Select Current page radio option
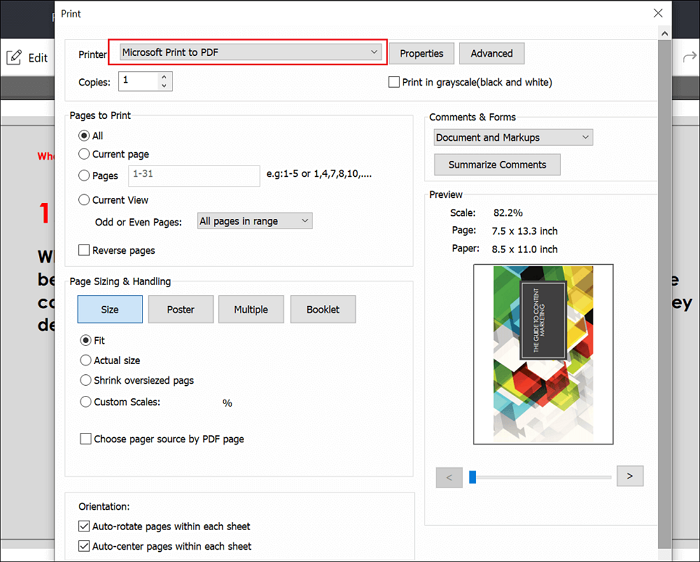700x562 pixels. (x=83, y=154)
